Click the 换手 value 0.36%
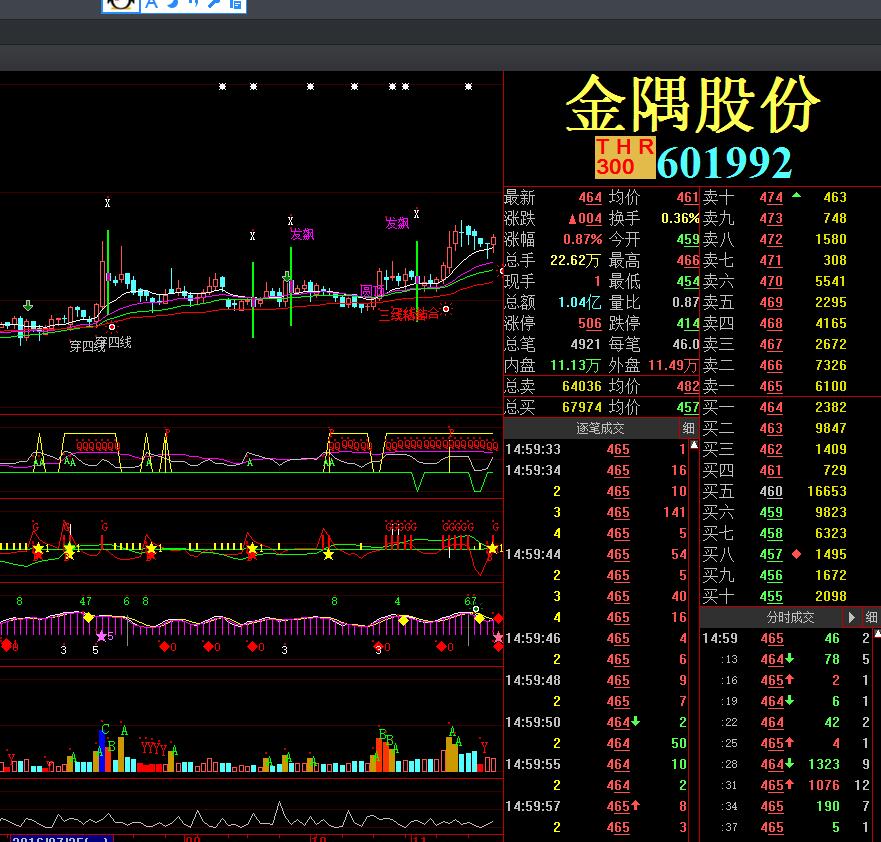Viewport: 881px width, 842px height. 680,218
